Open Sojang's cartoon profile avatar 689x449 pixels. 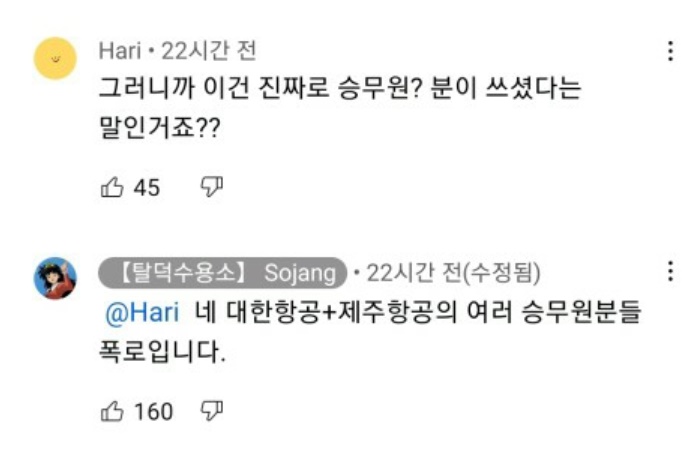pos(55,278)
